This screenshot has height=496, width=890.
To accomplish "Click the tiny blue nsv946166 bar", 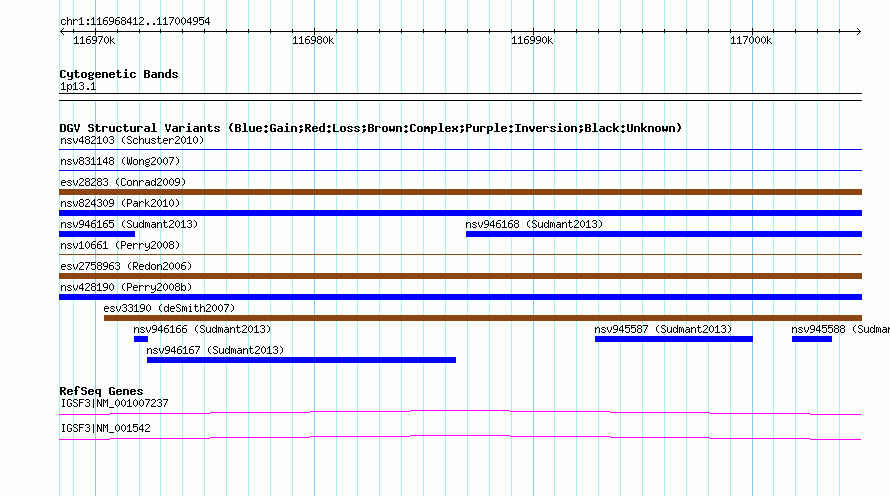I will tap(141, 339).
